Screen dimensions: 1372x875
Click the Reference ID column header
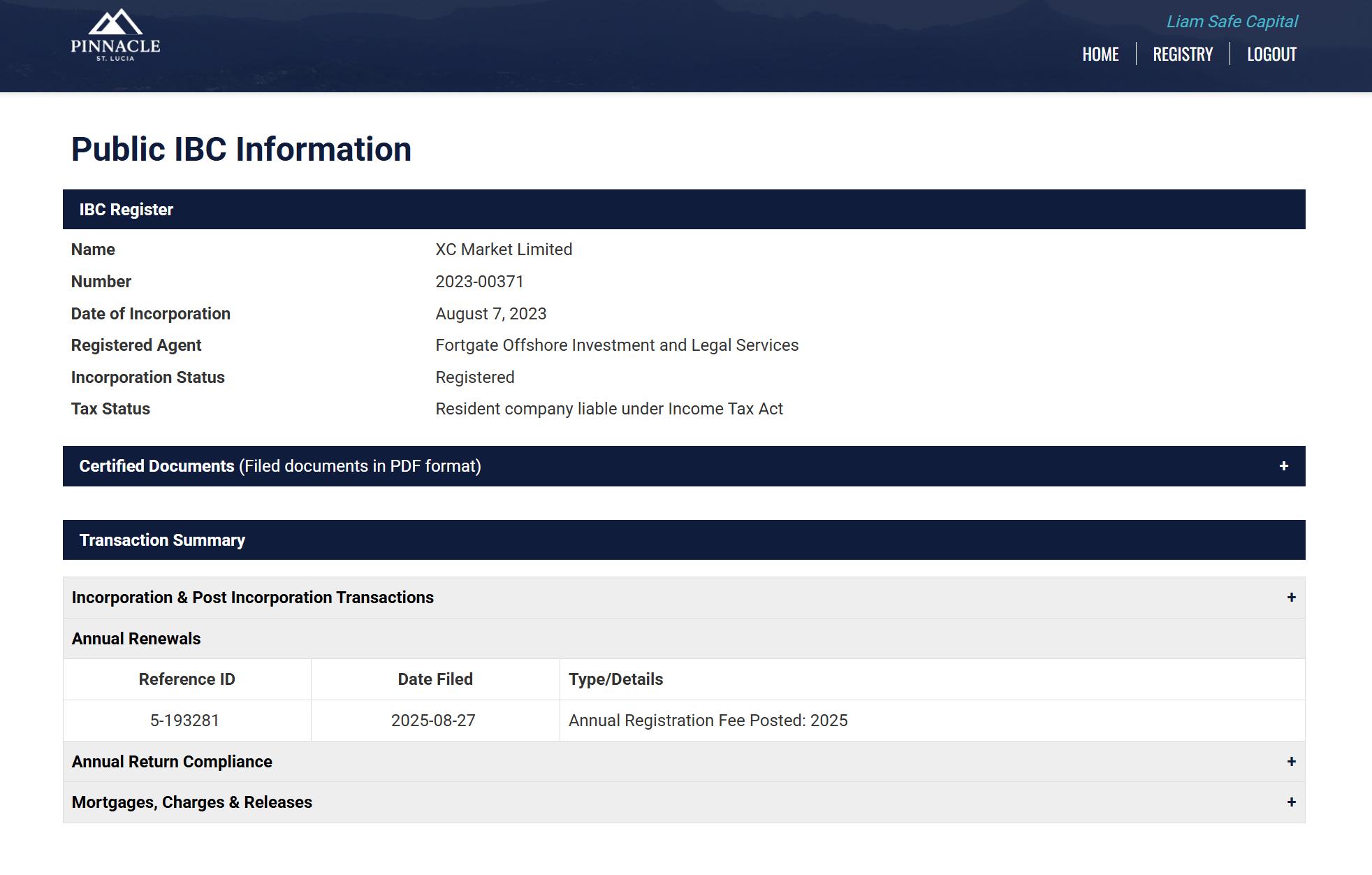point(187,679)
